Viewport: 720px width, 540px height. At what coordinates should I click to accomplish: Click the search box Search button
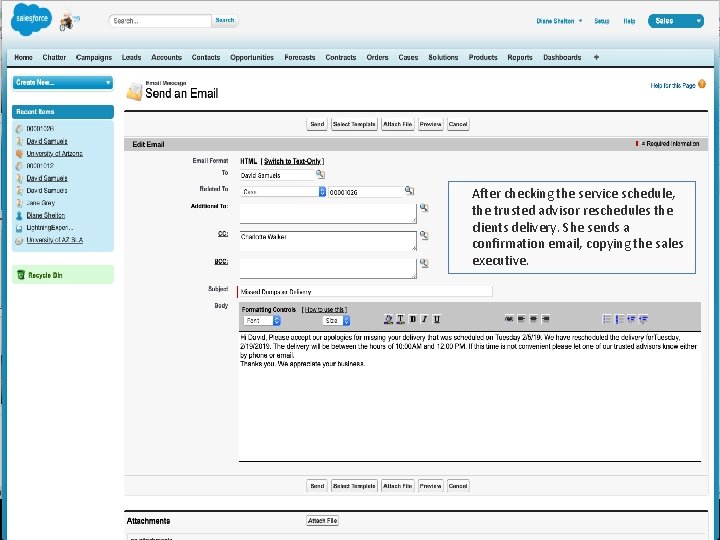(225, 20)
